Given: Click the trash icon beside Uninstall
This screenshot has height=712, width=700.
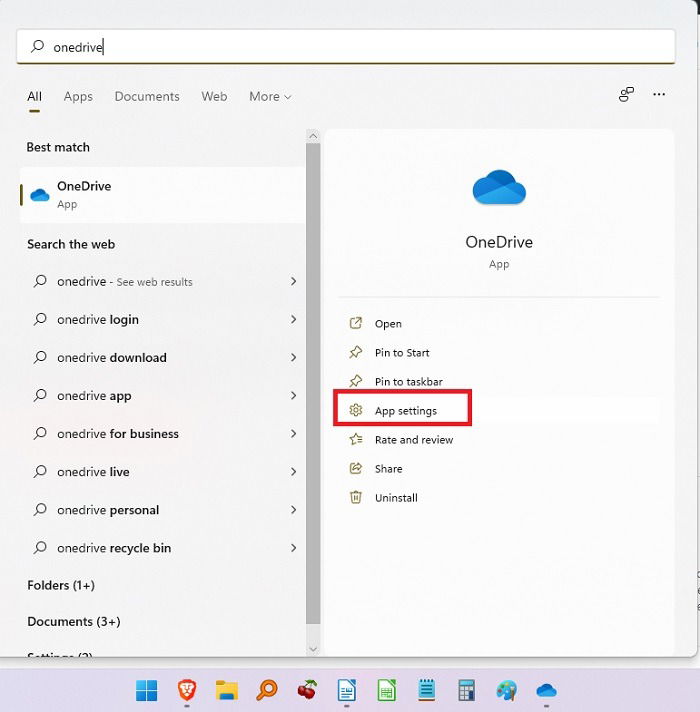Looking at the screenshot, I should pos(356,497).
